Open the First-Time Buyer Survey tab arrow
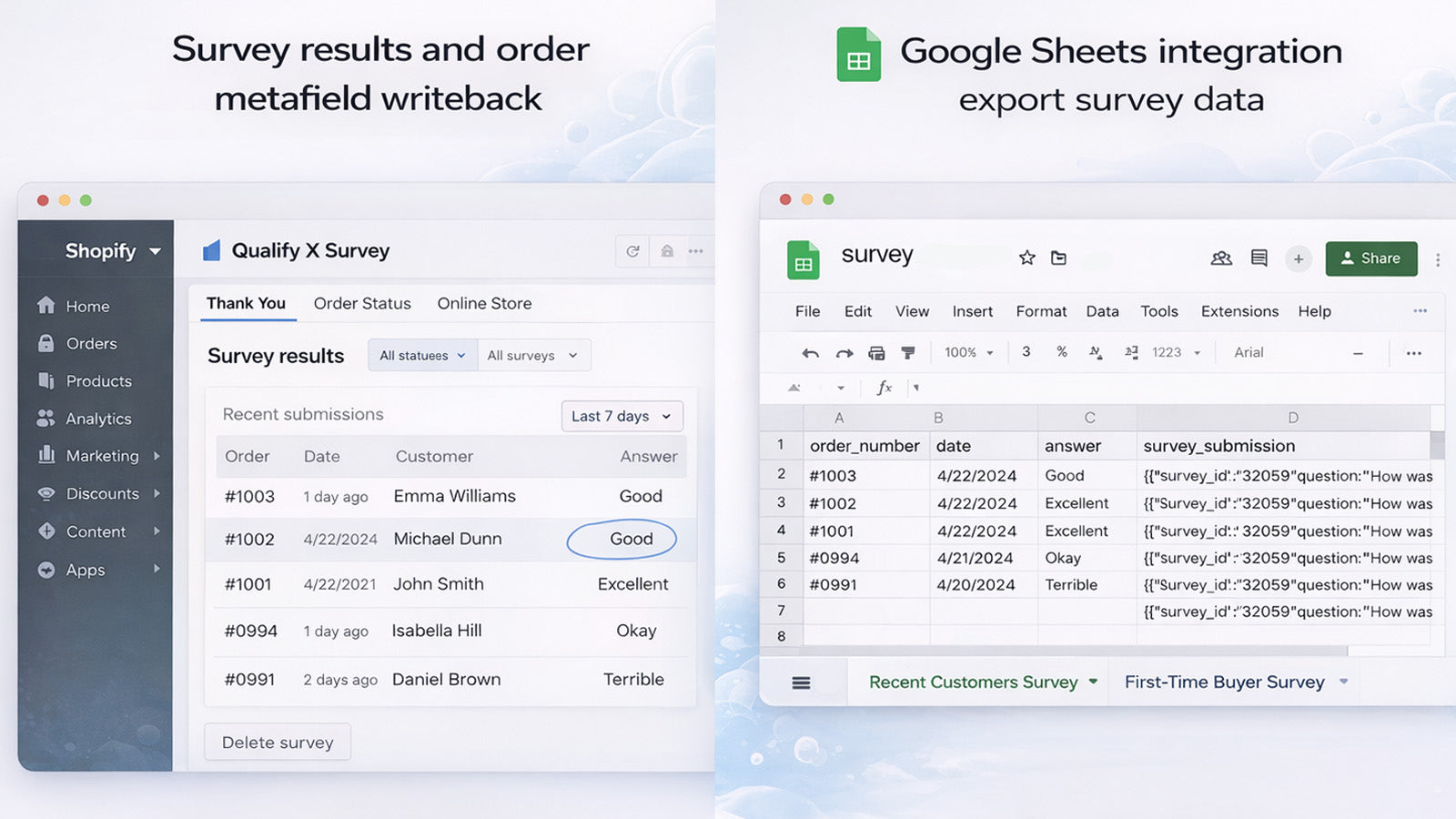 1343,682
